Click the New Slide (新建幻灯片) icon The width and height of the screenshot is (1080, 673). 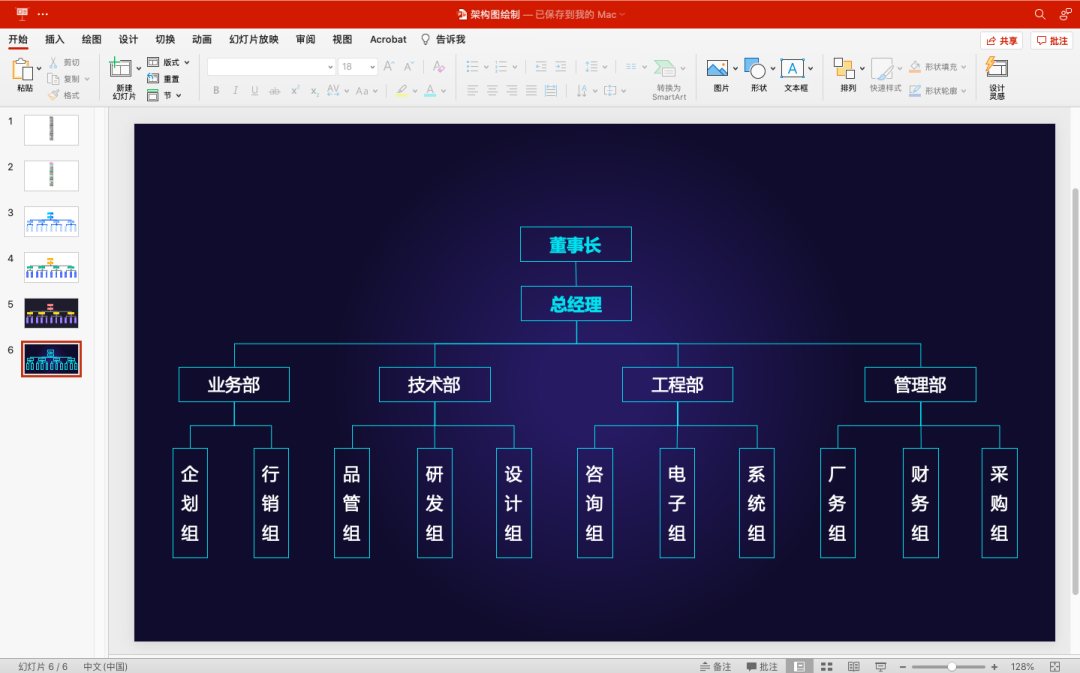coord(121,69)
